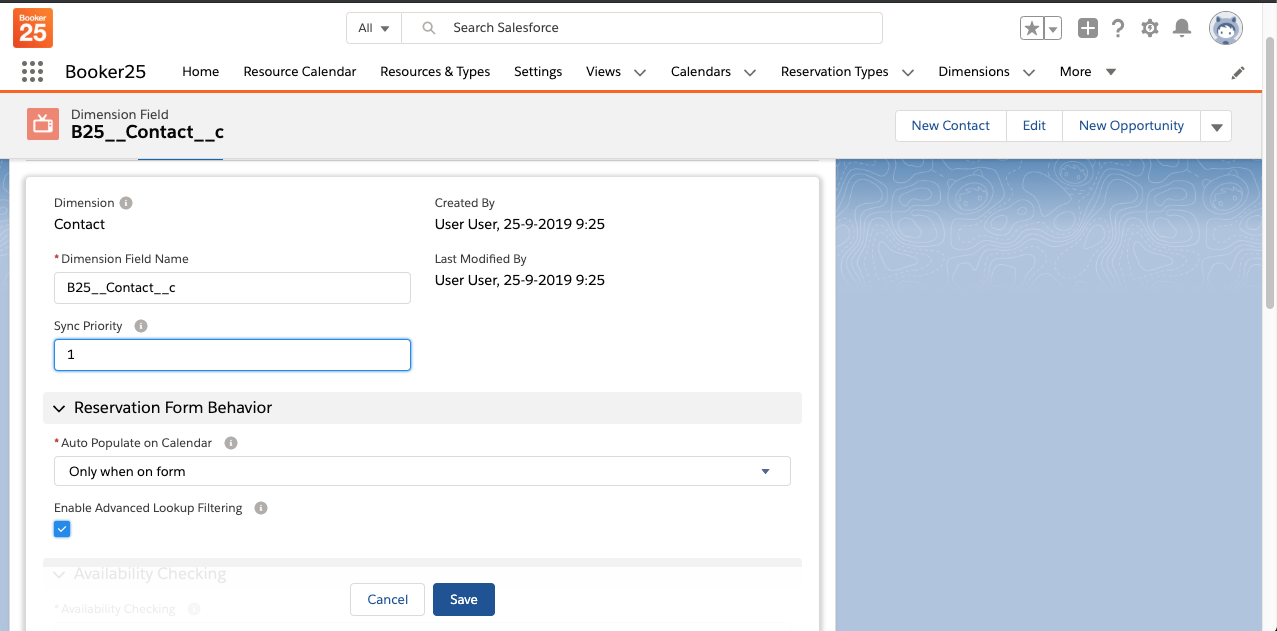Screen dimensions: 1277x631
Task: Click the pencil icon to edit navigation
Action: pos(1238,72)
